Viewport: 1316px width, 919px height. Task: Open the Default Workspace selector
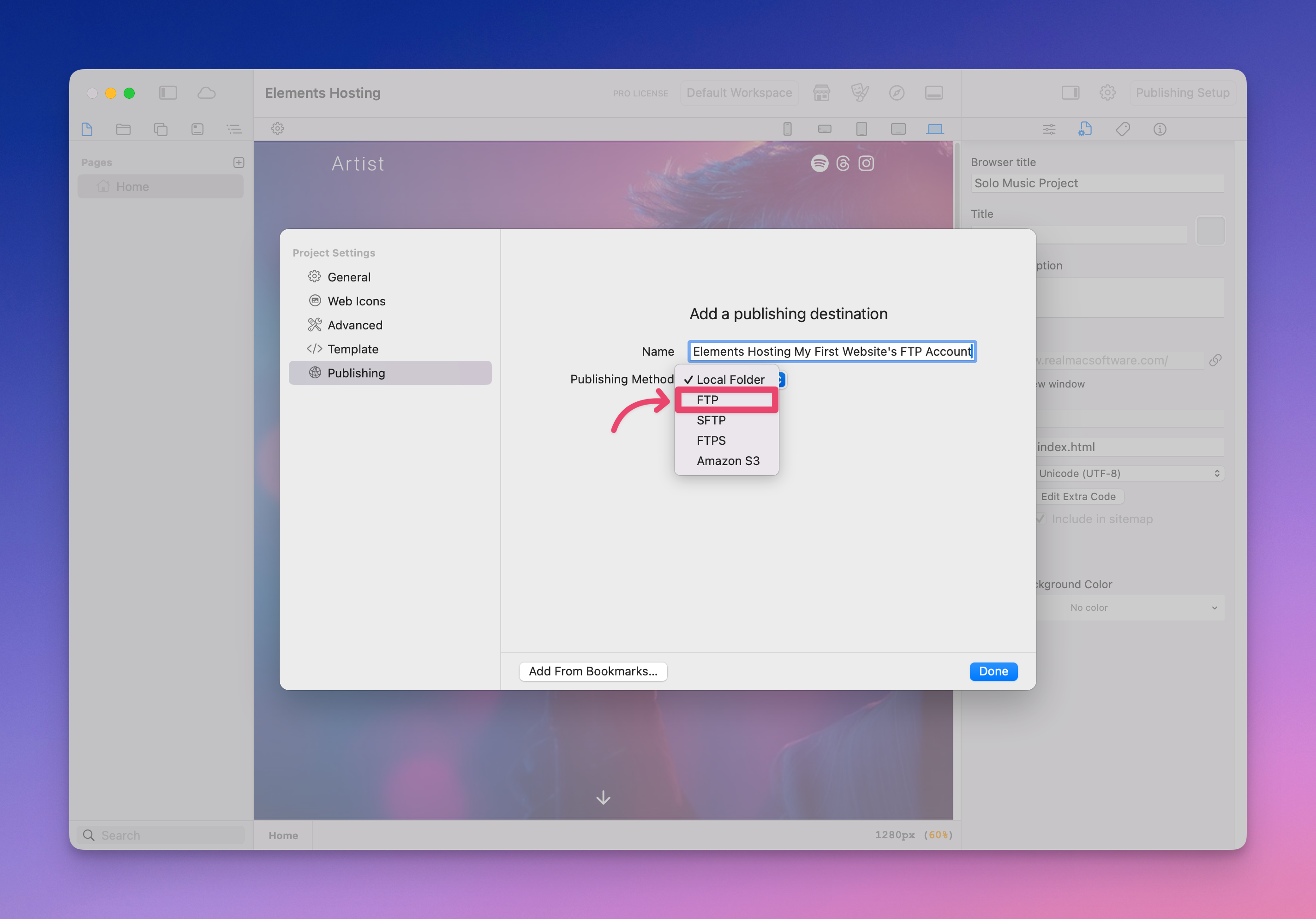tap(739, 93)
